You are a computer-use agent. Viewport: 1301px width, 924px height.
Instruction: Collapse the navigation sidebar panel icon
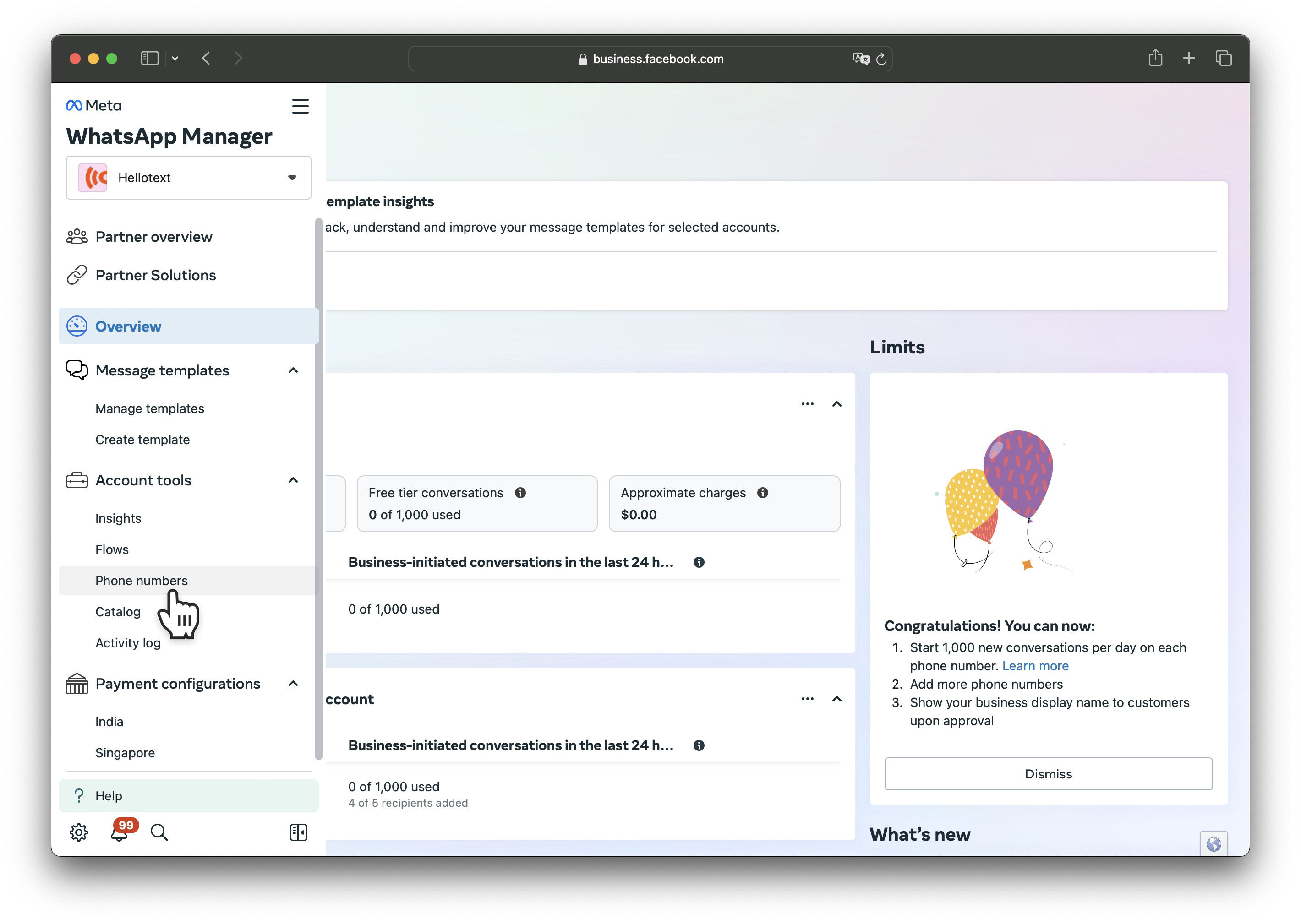pyautogui.click(x=299, y=832)
